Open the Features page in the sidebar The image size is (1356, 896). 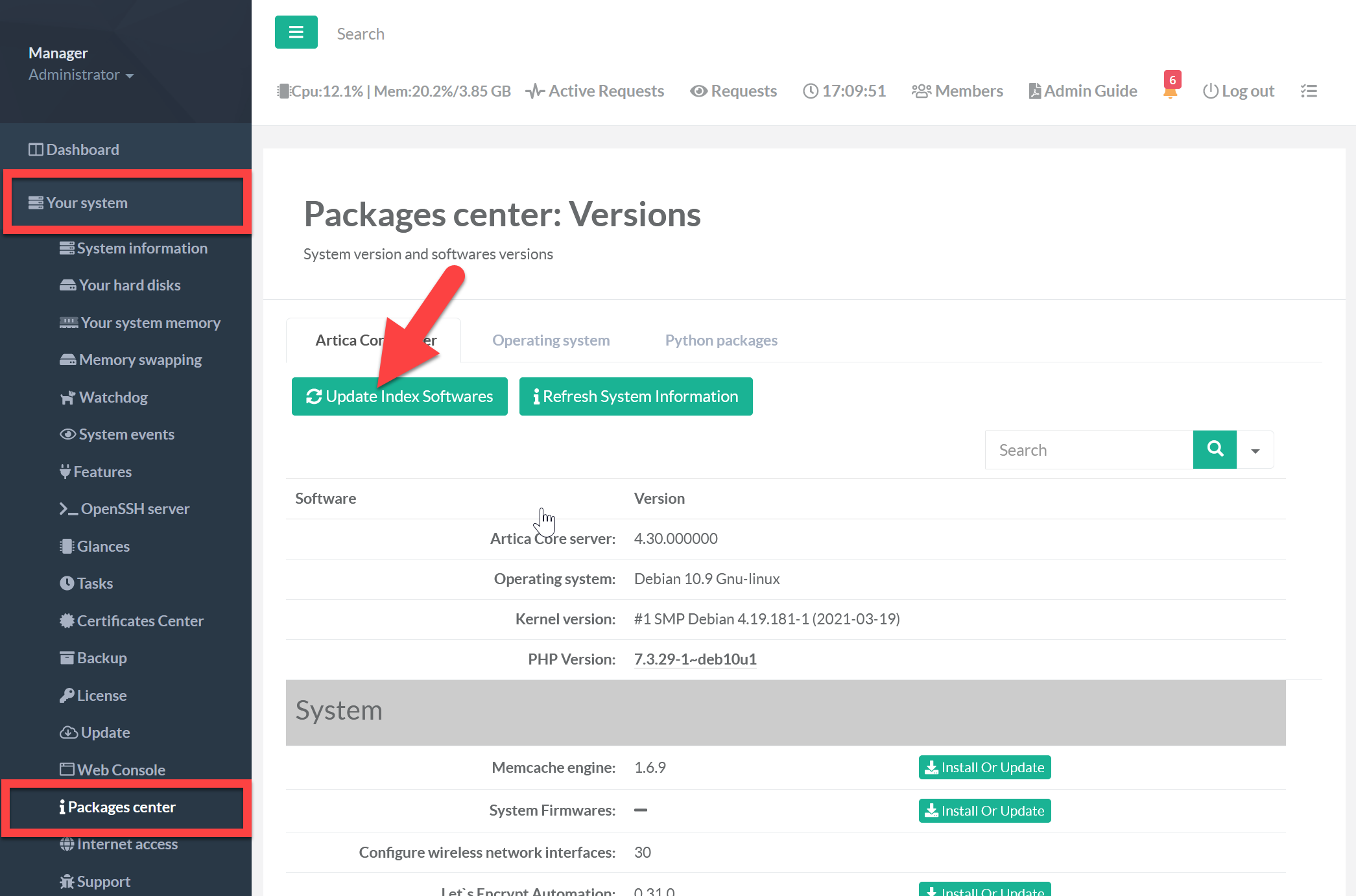click(102, 472)
